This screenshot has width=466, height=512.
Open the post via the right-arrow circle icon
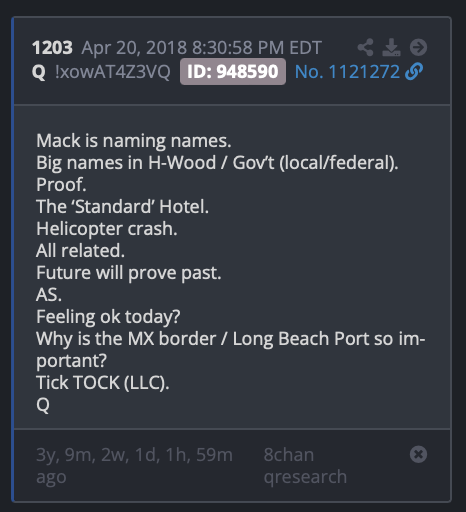click(x=418, y=47)
